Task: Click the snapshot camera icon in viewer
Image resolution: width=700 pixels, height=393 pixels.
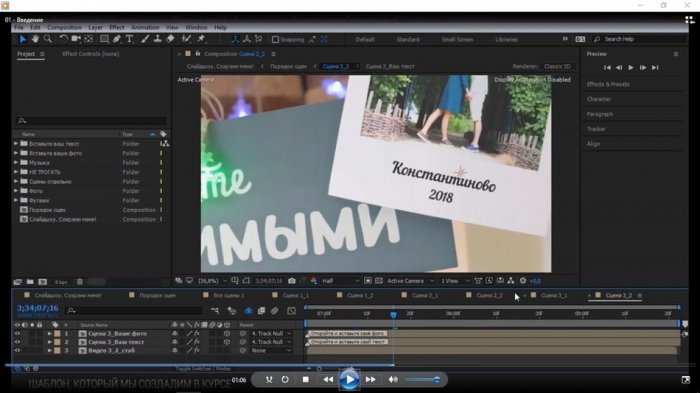Action: tap(292, 281)
